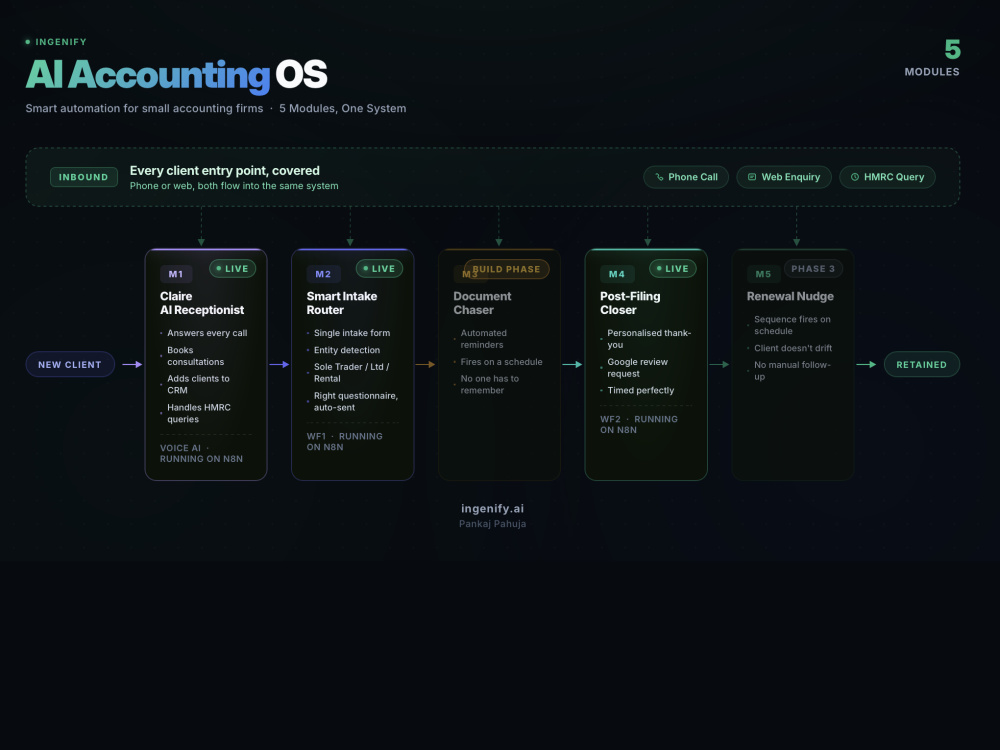This screenshot has width=1000, height=750.
Task: Click the 'Fires on a schedule' bullet
Action: [501, 362]
